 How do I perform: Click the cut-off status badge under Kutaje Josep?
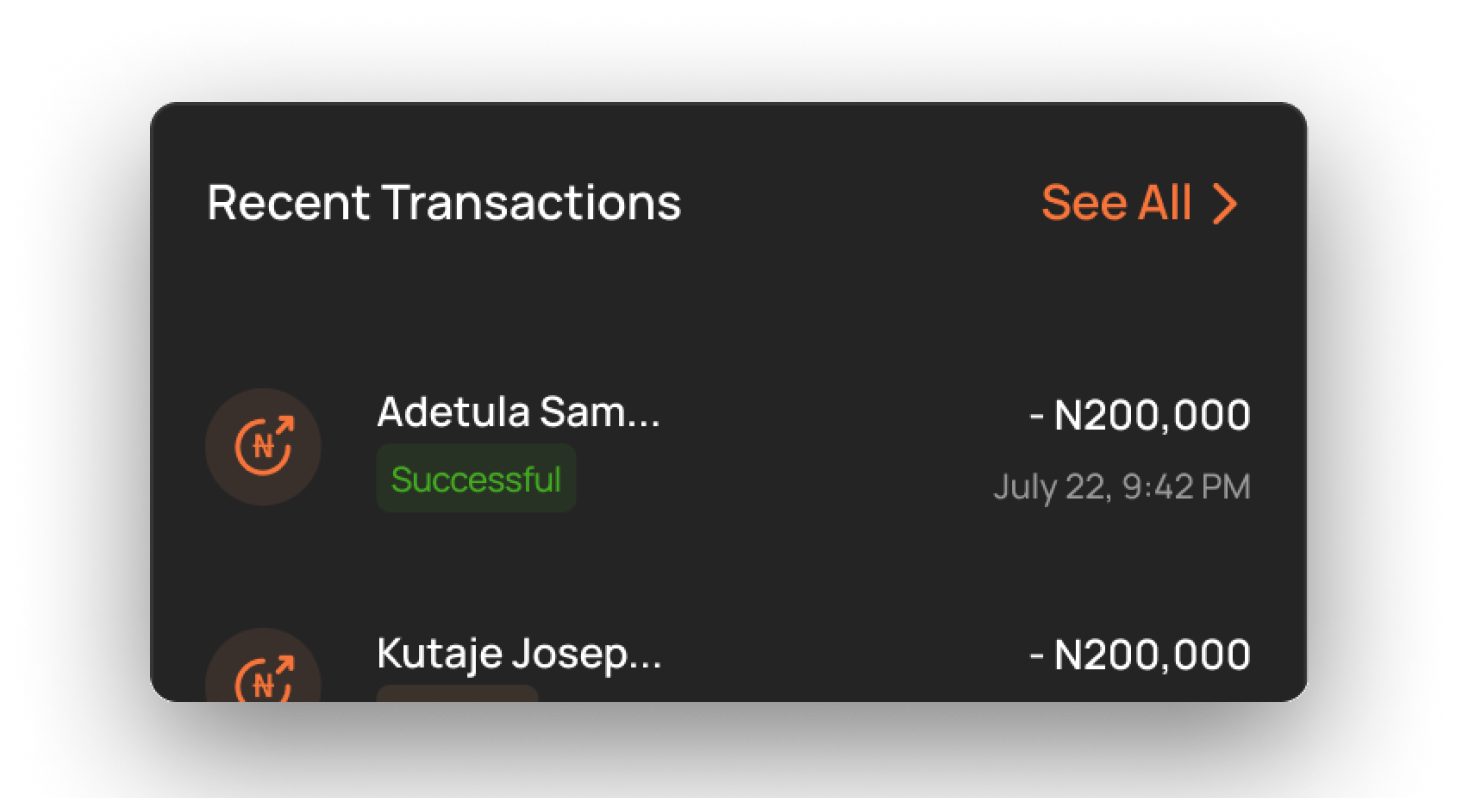[457, 692]
